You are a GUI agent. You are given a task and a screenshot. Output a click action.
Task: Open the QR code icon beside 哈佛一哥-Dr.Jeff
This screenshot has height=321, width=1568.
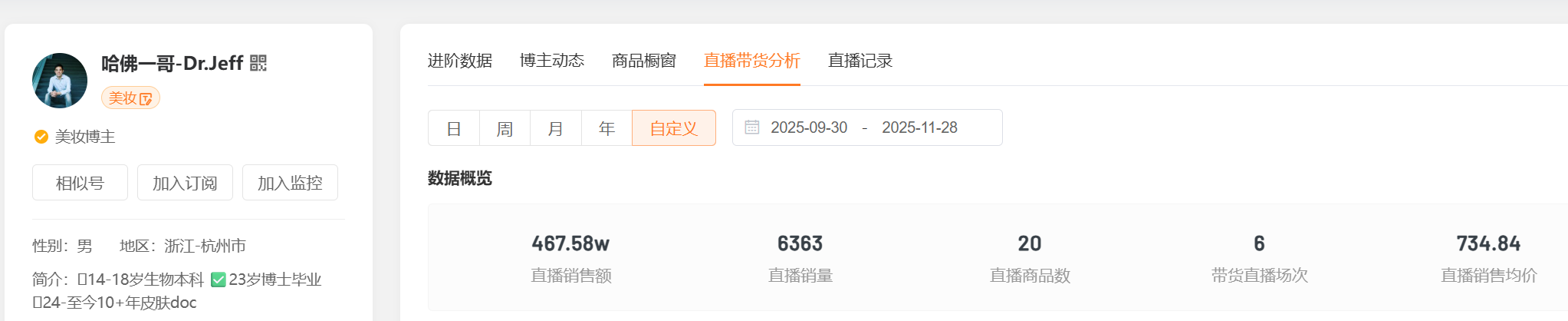coord(258,63)
